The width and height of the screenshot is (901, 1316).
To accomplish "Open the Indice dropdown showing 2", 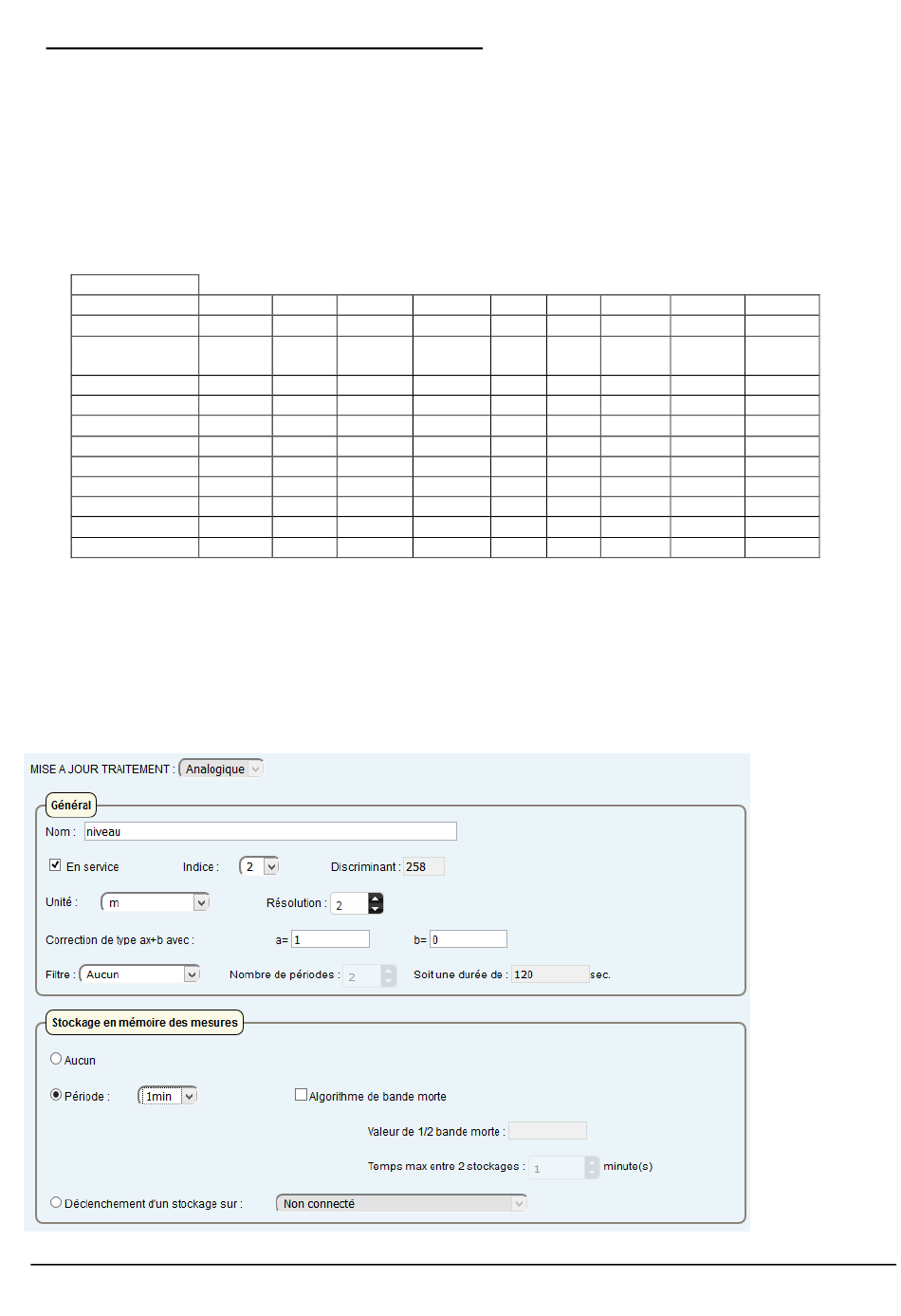I will [259, 866].
